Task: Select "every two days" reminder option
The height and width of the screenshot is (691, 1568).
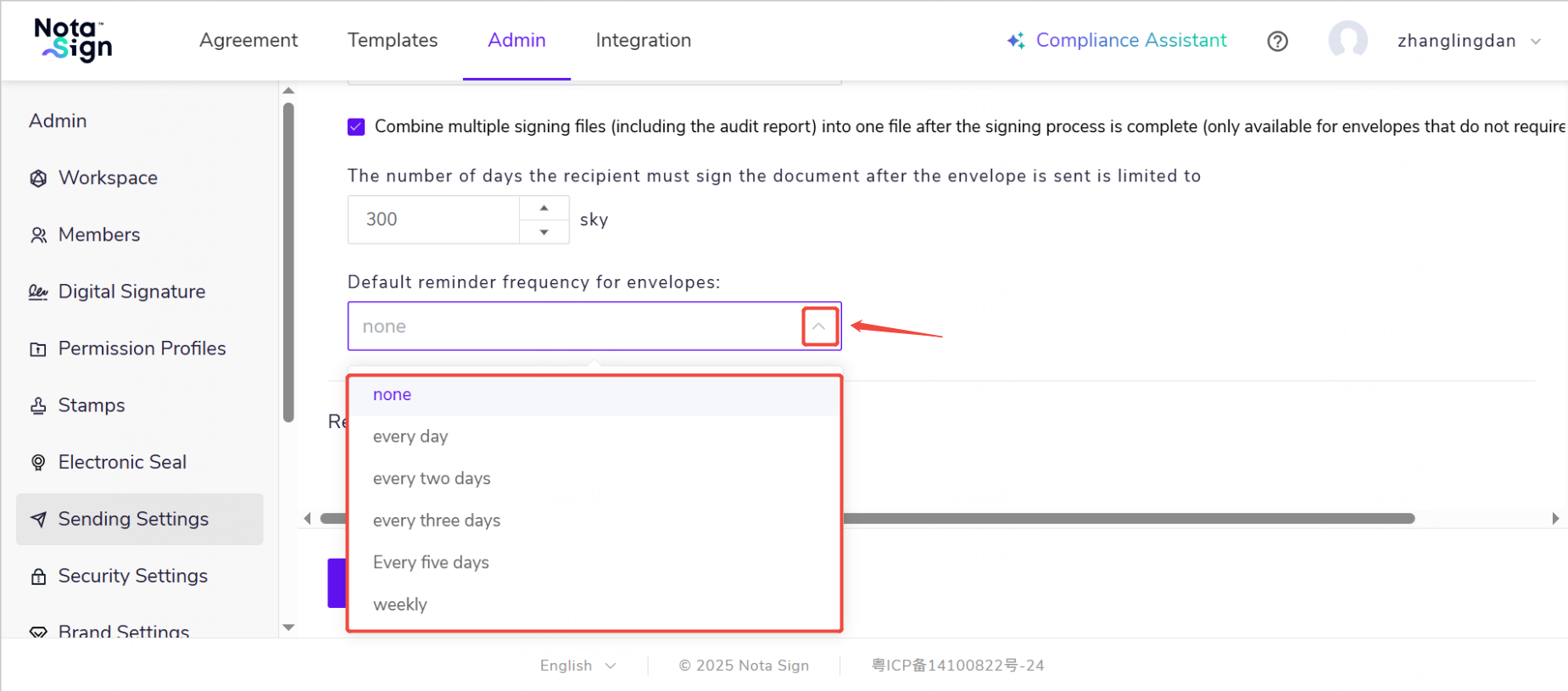Action: (x=432, y=478)
